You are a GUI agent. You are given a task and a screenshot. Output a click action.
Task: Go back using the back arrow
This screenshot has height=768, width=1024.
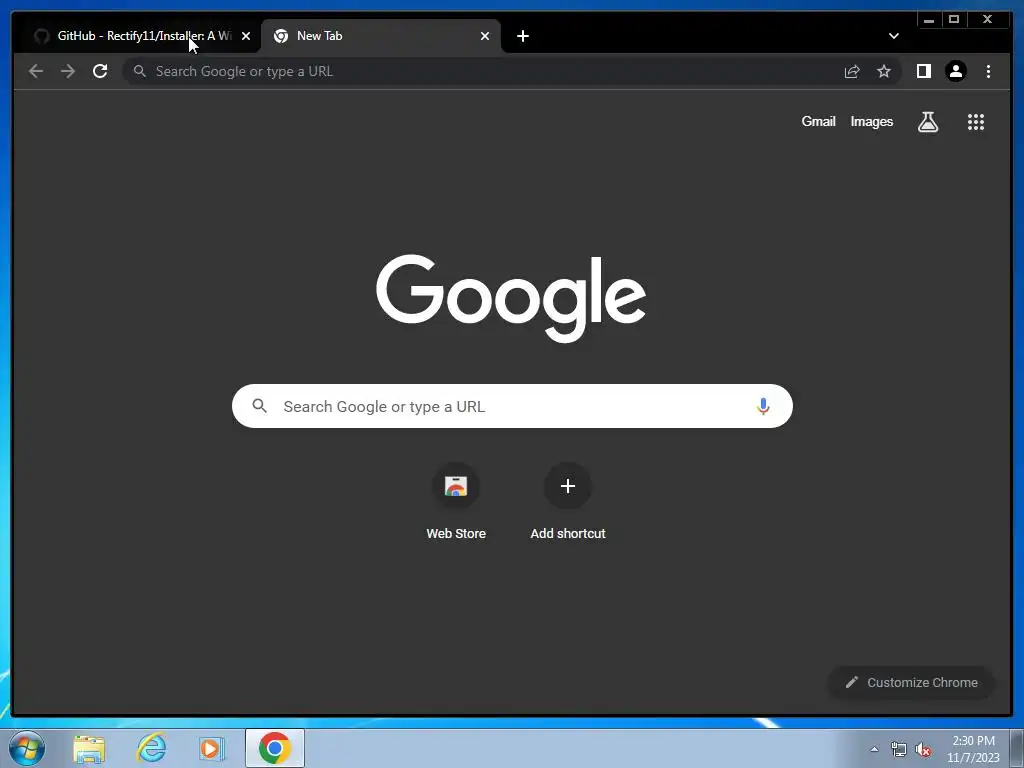pyautogui.click(x=36, y=71)
